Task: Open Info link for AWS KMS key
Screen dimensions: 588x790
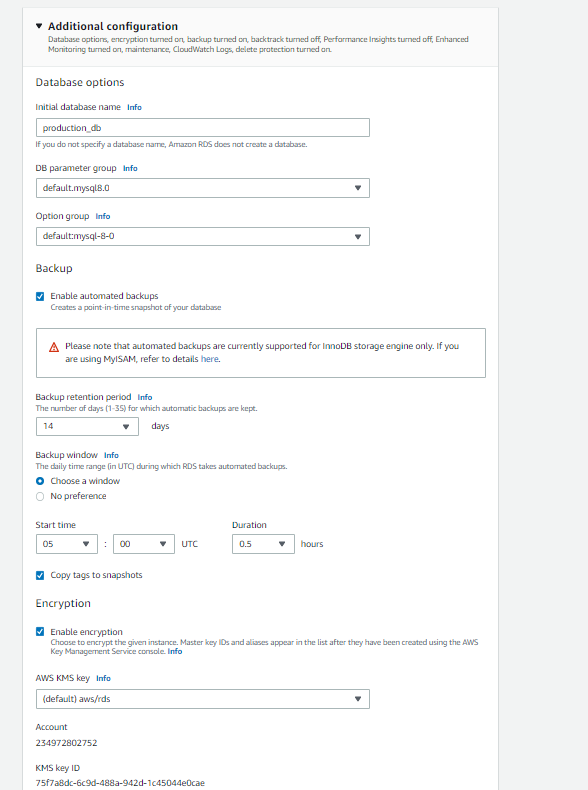Action: pyautogui.click(x=103, y=679)
